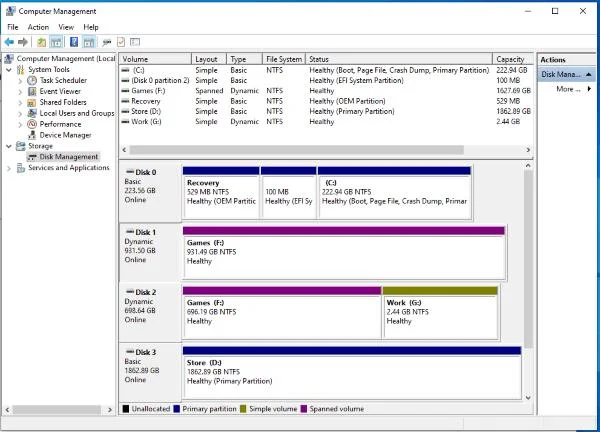Image resolution: width=600 pixels, height=432 pixels.
Task: Expand the Shared Folders node
Action: tap(20, 103)
